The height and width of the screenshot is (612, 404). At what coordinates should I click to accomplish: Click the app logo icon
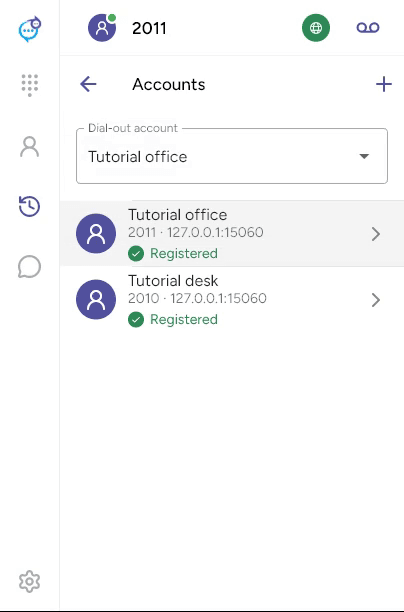[x=30, y=29]
